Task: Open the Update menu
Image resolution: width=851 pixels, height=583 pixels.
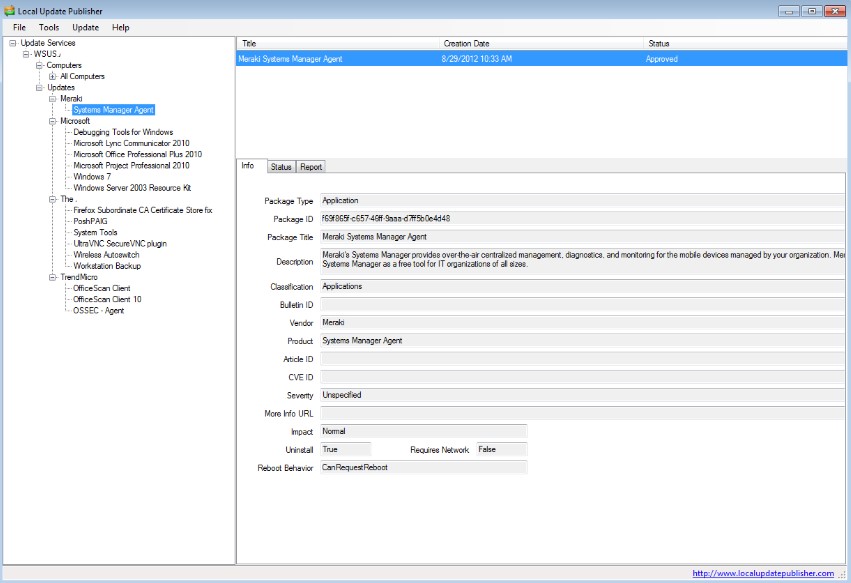Action: click(84, 27)
